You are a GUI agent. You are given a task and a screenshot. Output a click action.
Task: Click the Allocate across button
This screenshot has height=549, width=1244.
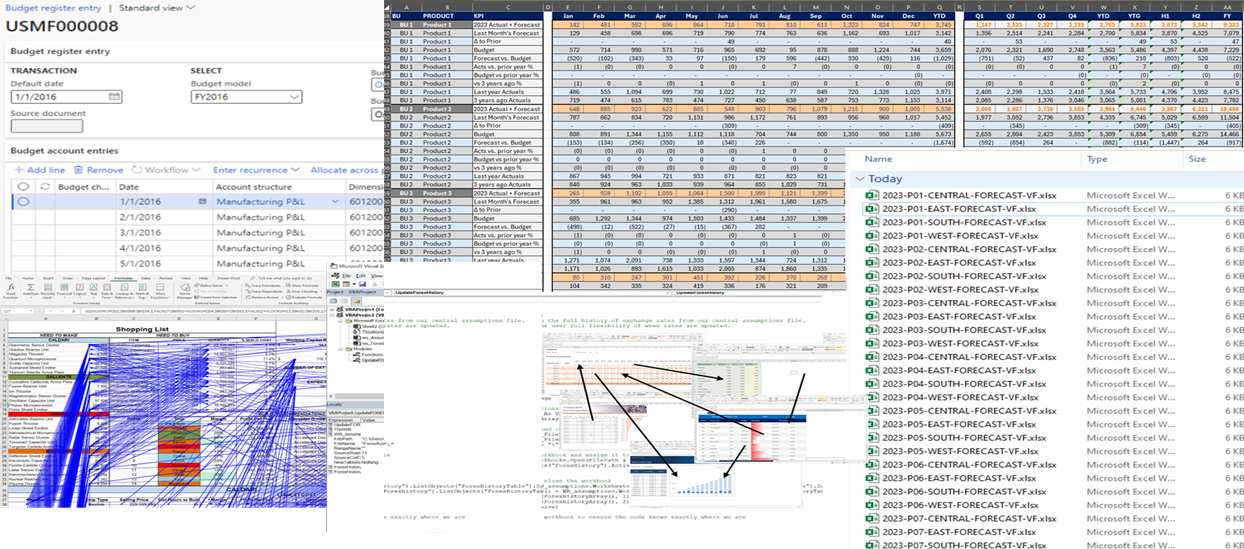pos(346,170)
